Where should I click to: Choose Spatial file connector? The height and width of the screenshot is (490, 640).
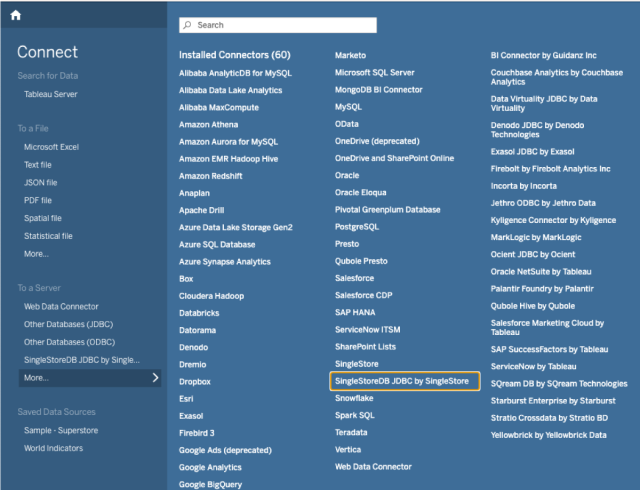(43, 218)
